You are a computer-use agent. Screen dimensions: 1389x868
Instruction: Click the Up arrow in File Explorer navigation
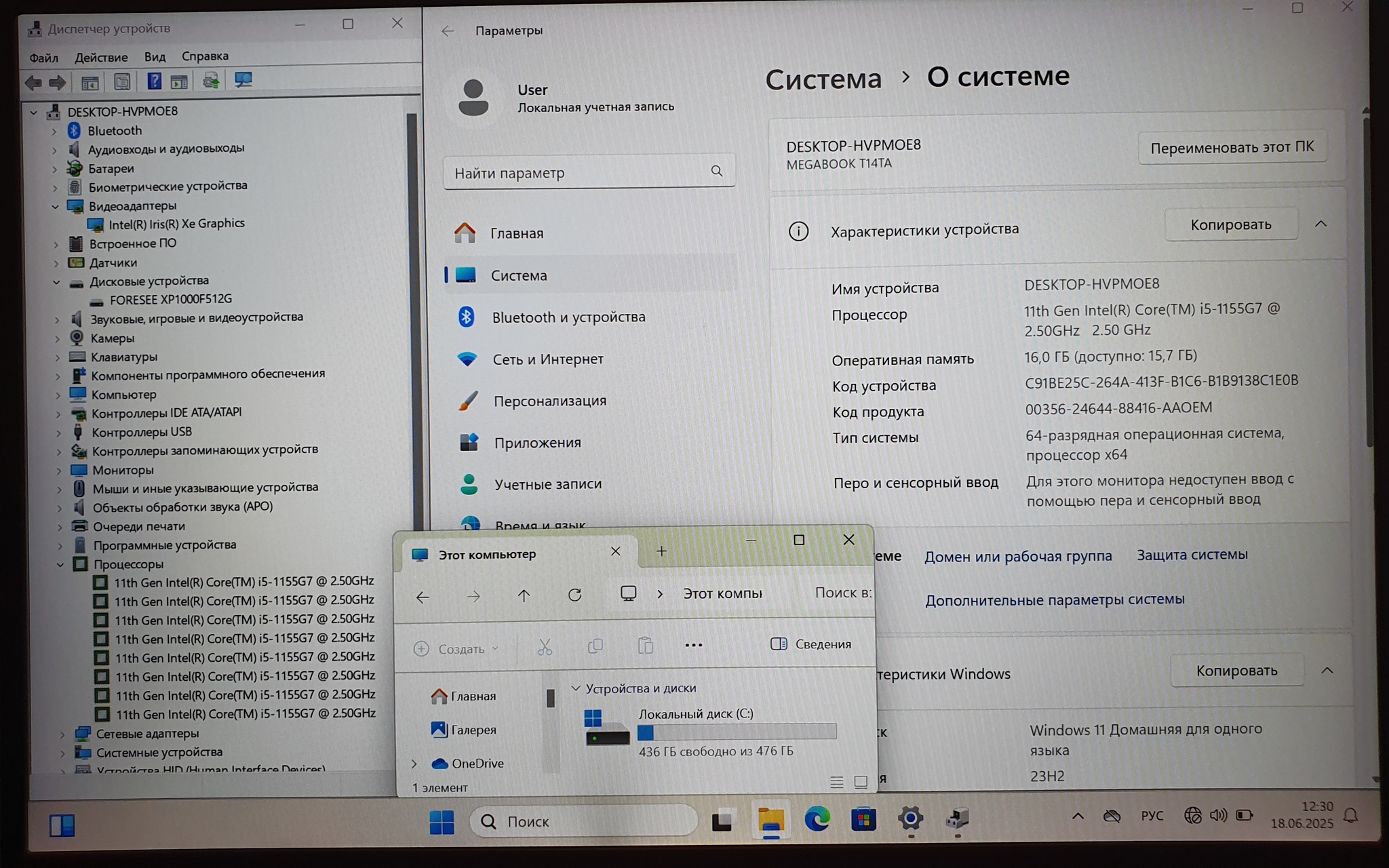[x=524, y=596]
